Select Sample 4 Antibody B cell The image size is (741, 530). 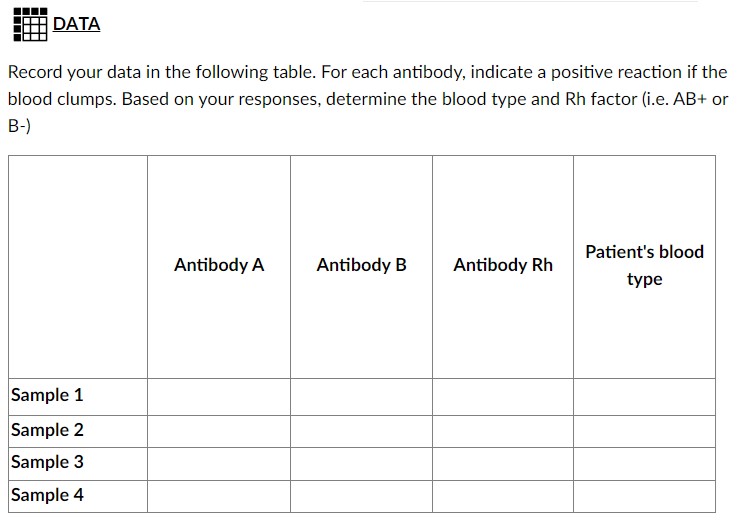pos(362,496)
